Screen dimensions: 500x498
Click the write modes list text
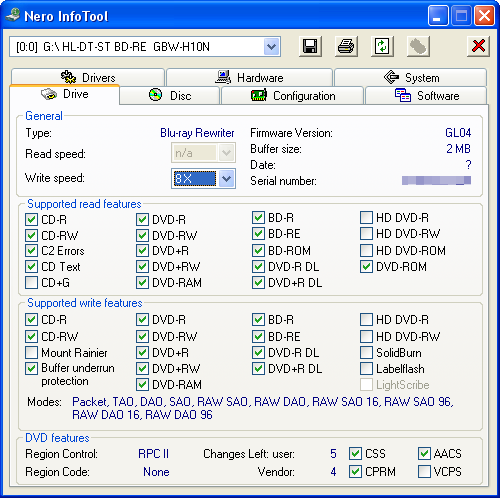tap(263, 408)
